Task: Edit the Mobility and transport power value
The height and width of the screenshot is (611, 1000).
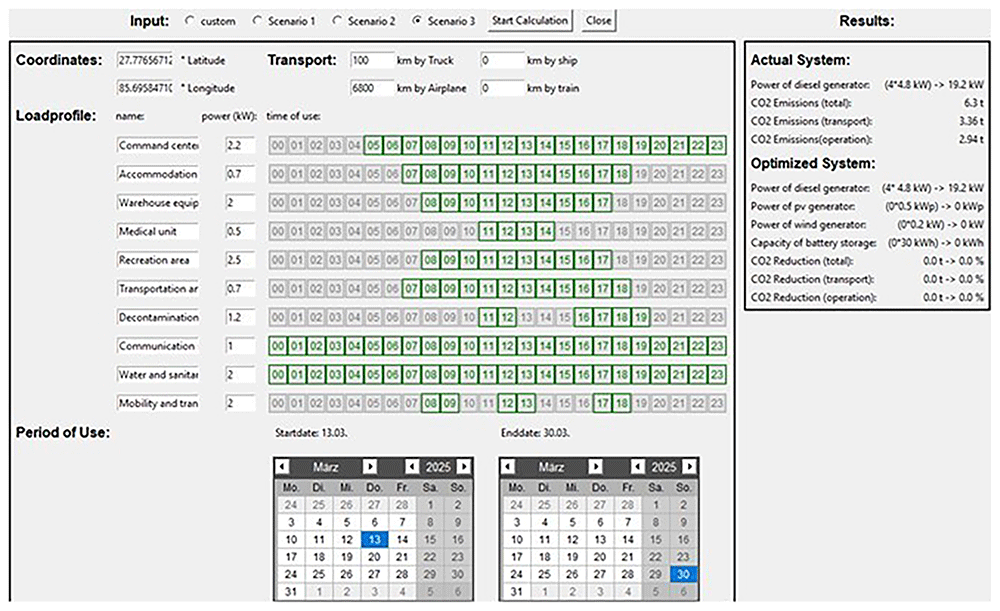Action: coord(240,404)
